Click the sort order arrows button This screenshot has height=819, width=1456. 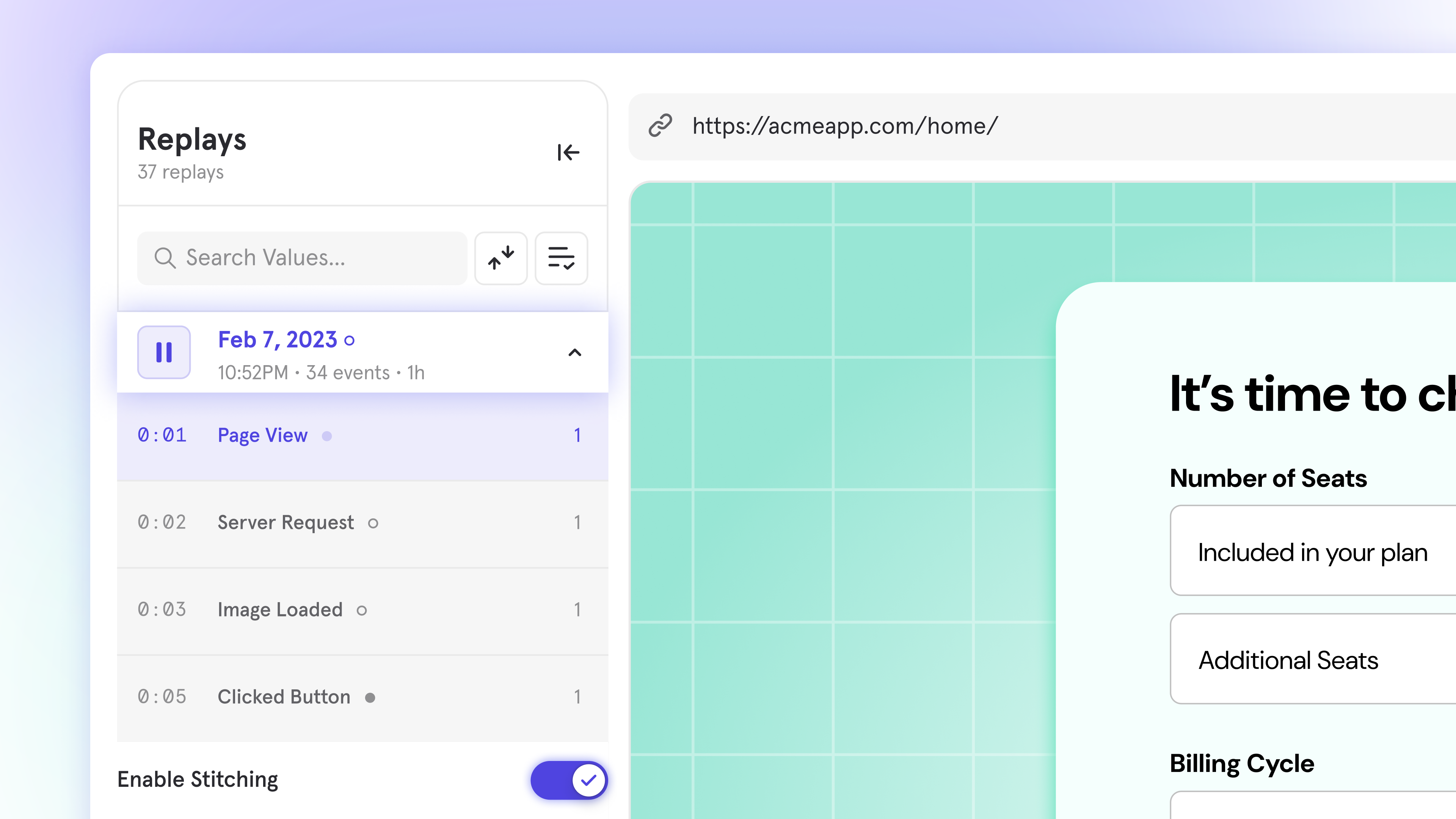click(x=501, y=258)
